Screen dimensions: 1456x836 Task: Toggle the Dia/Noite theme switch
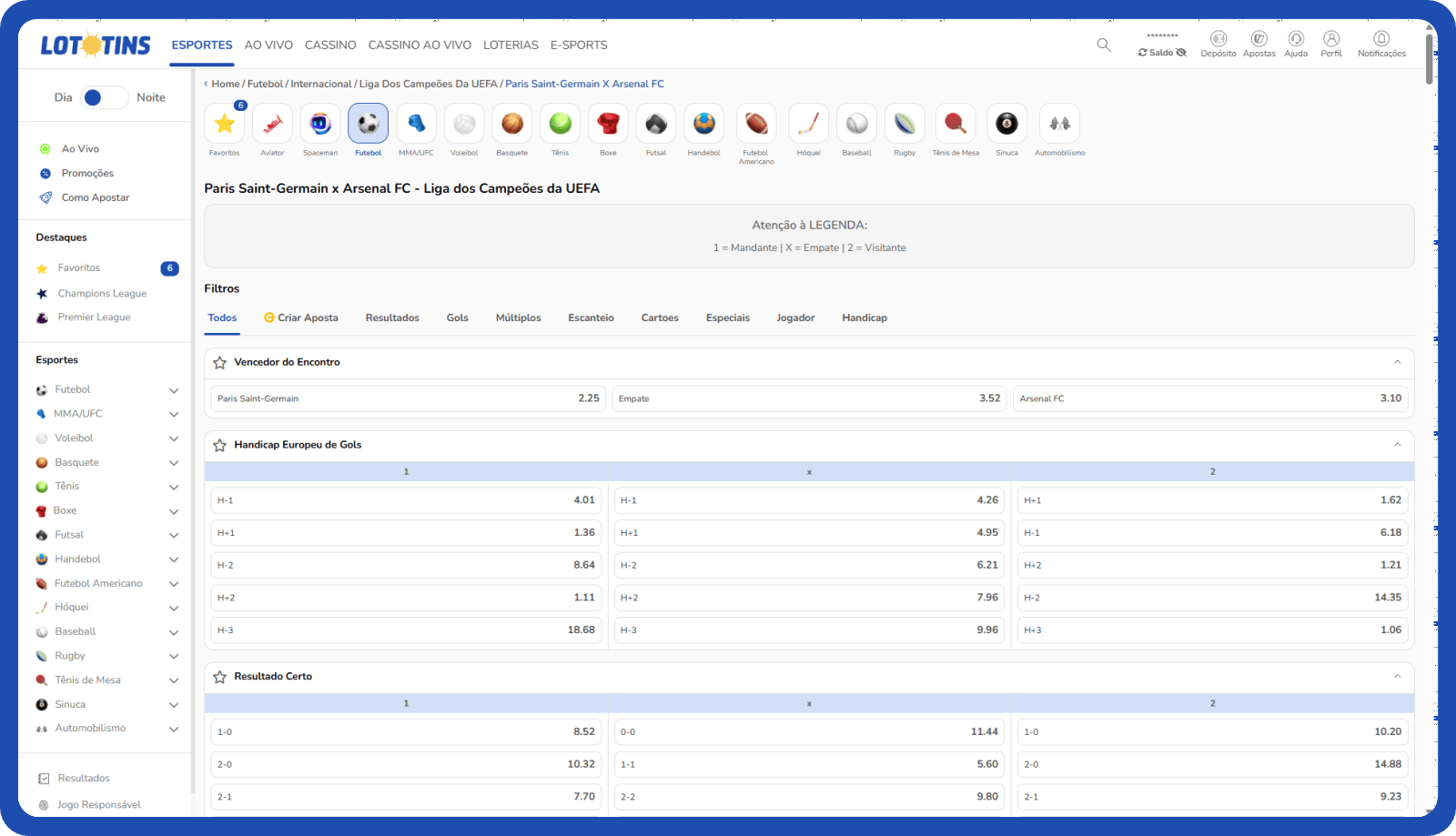point(105,97)
